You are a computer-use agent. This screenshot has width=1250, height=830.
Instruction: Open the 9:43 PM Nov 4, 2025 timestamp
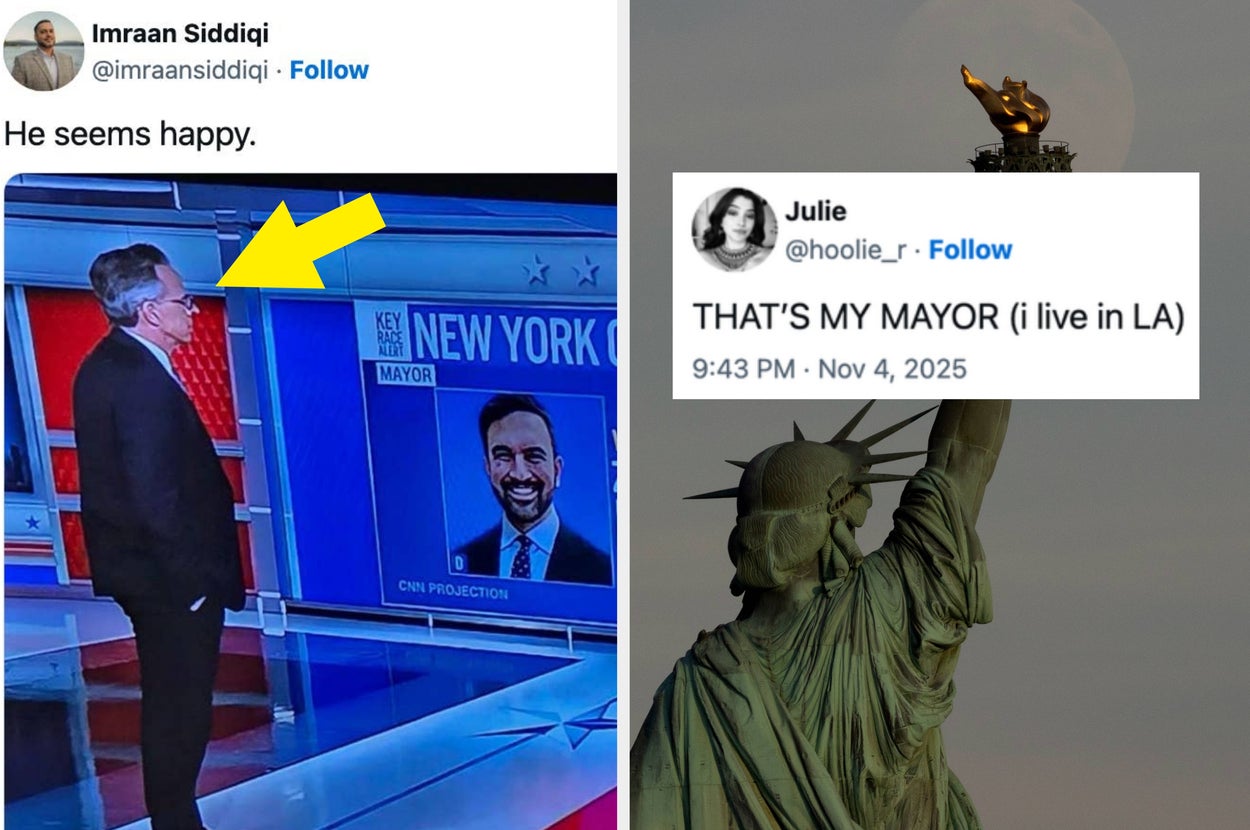[830, 369]
